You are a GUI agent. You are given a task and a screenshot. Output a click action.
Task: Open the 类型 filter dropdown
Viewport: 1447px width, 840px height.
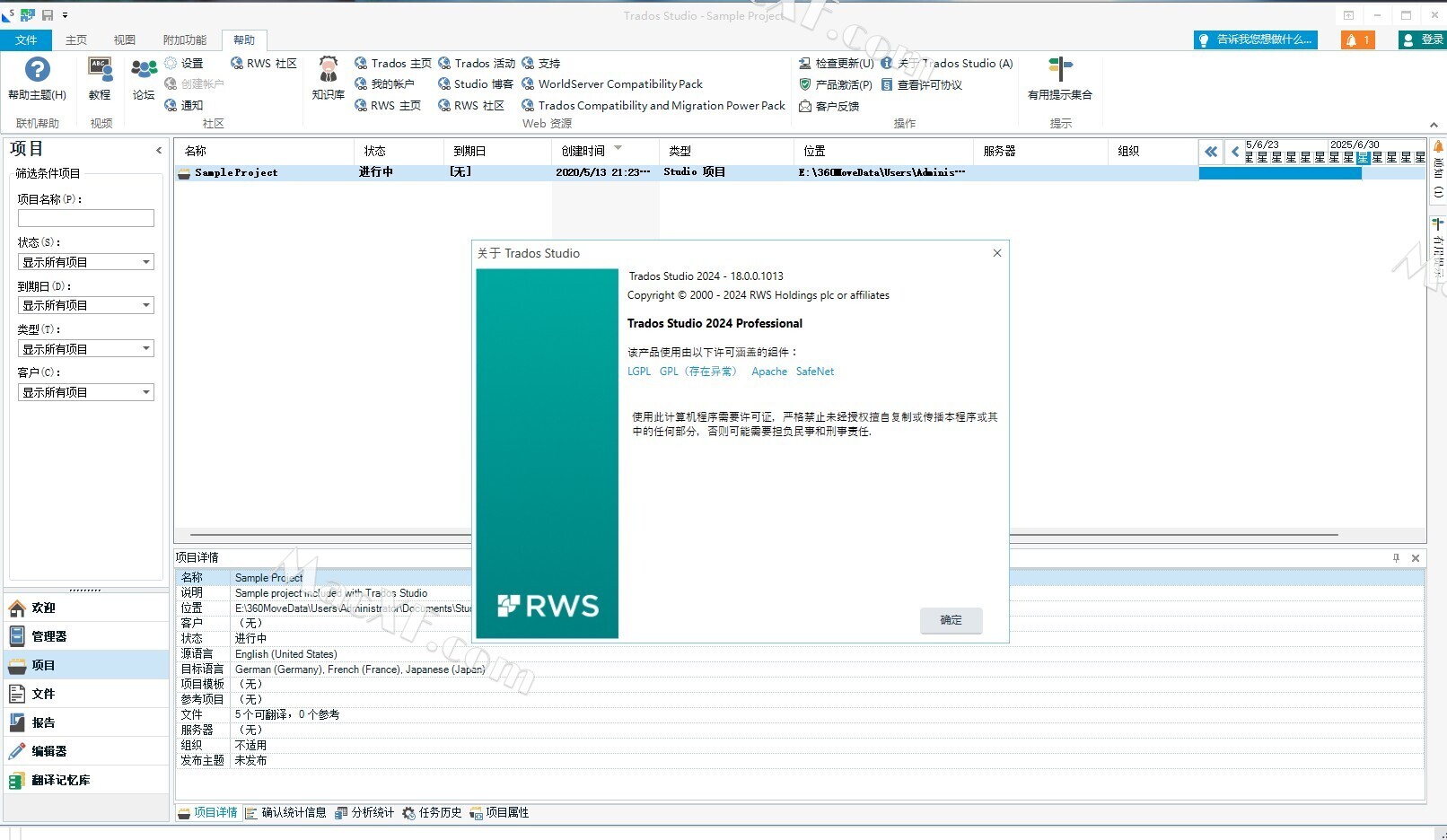pos(86,348)
